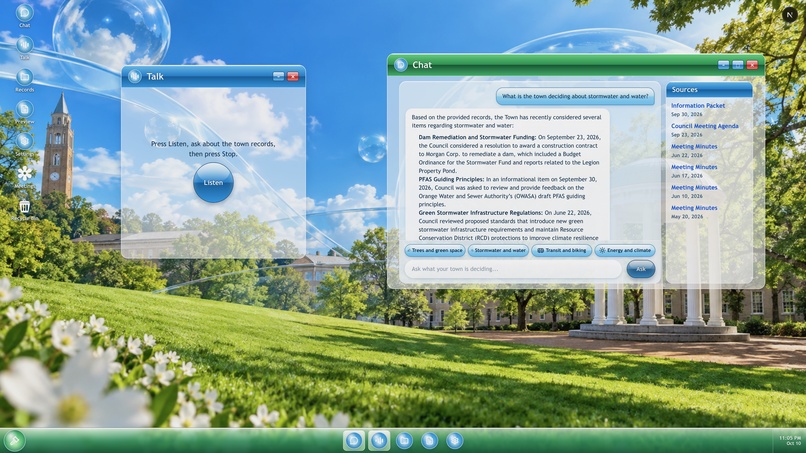
Task: Click 'Dam Remediation and Stormwater Funding:' heading
Action: 477,137
